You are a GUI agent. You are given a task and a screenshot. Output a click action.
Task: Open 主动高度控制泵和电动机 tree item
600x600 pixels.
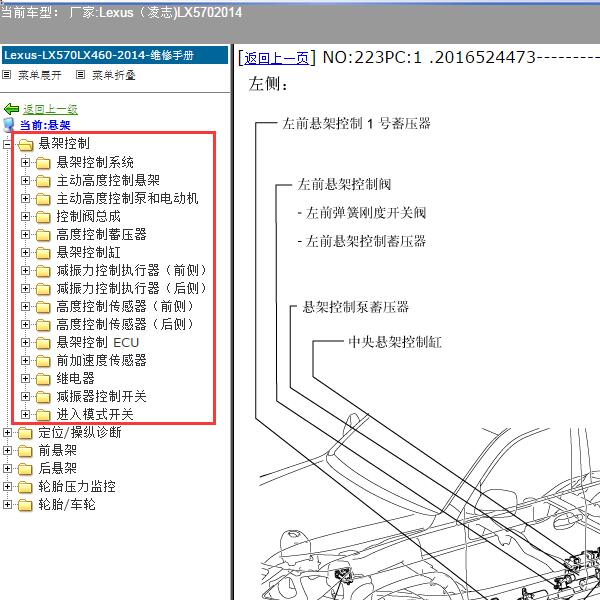(127, 198)
